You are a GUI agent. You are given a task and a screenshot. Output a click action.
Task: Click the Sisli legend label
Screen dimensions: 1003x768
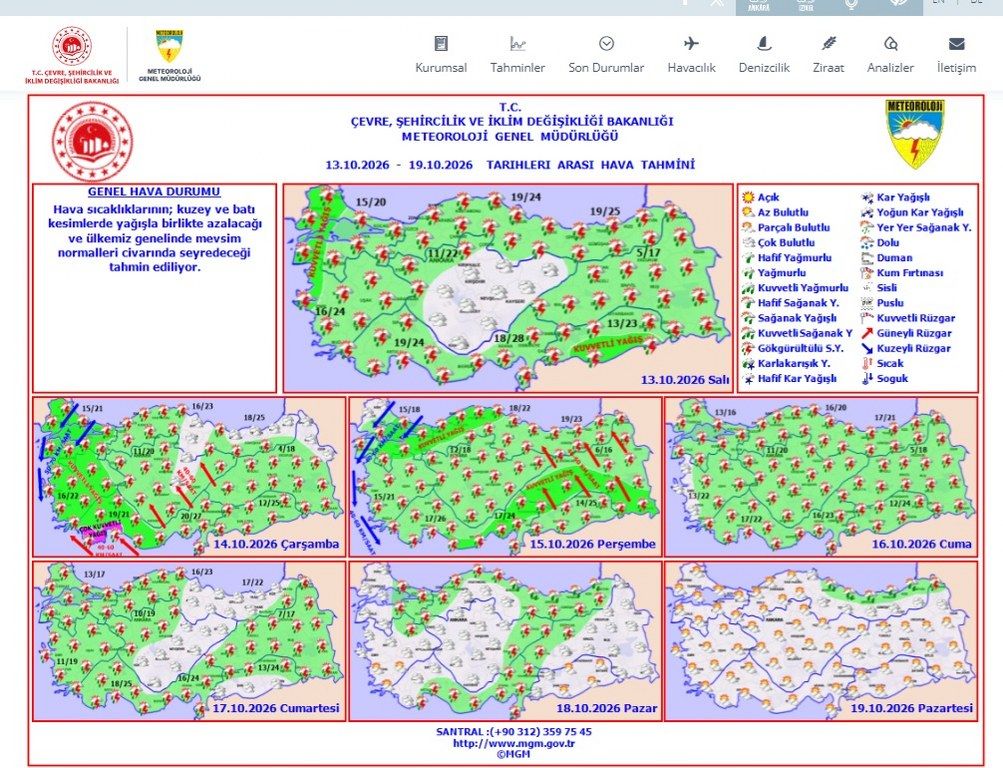pyautogui.click(x=887, y=288)
